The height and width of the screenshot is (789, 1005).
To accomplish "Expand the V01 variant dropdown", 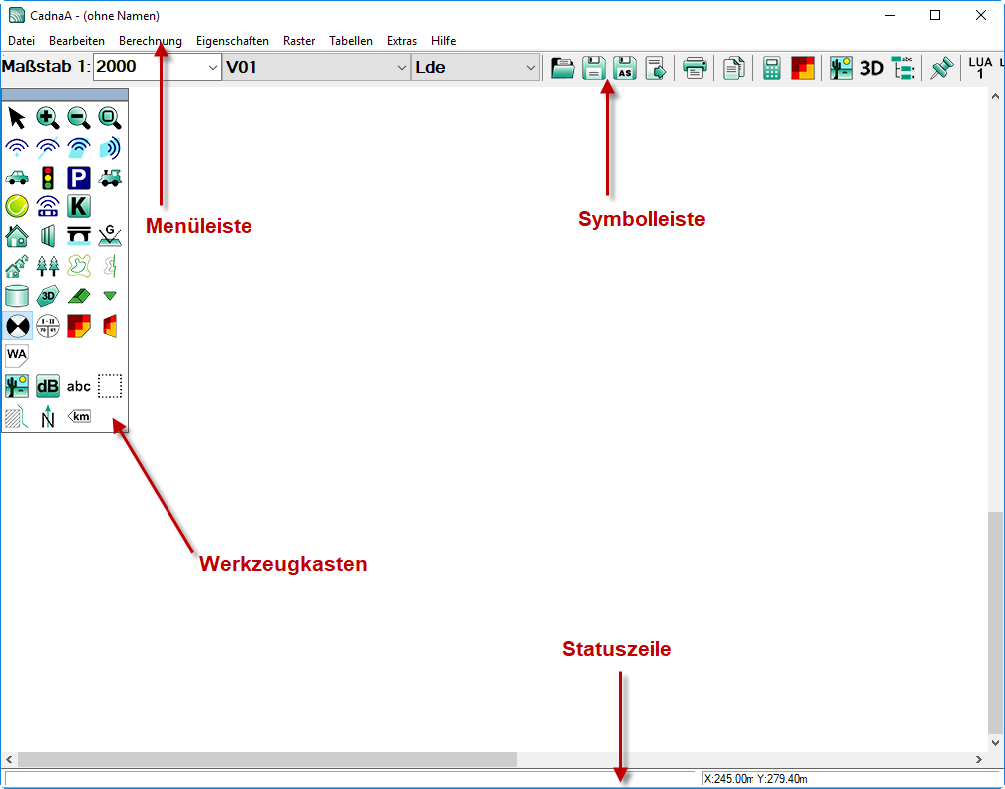I will pos(401,67).
